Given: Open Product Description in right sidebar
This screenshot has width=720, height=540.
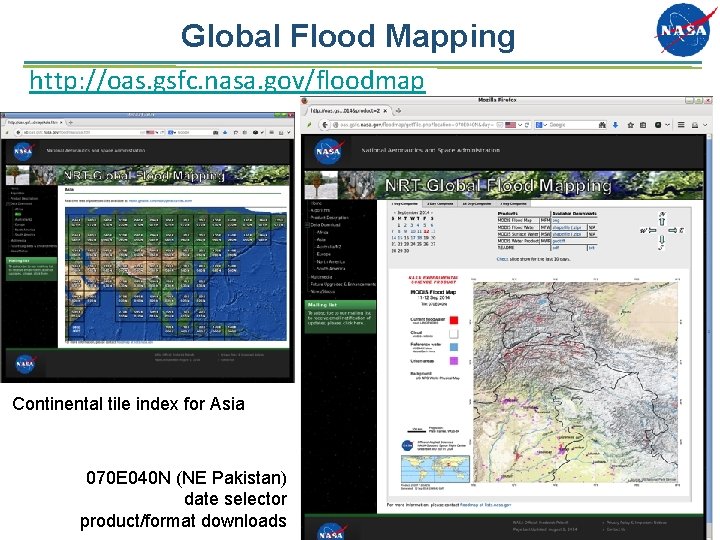Looking at the screenshot, I should (329, 218).
